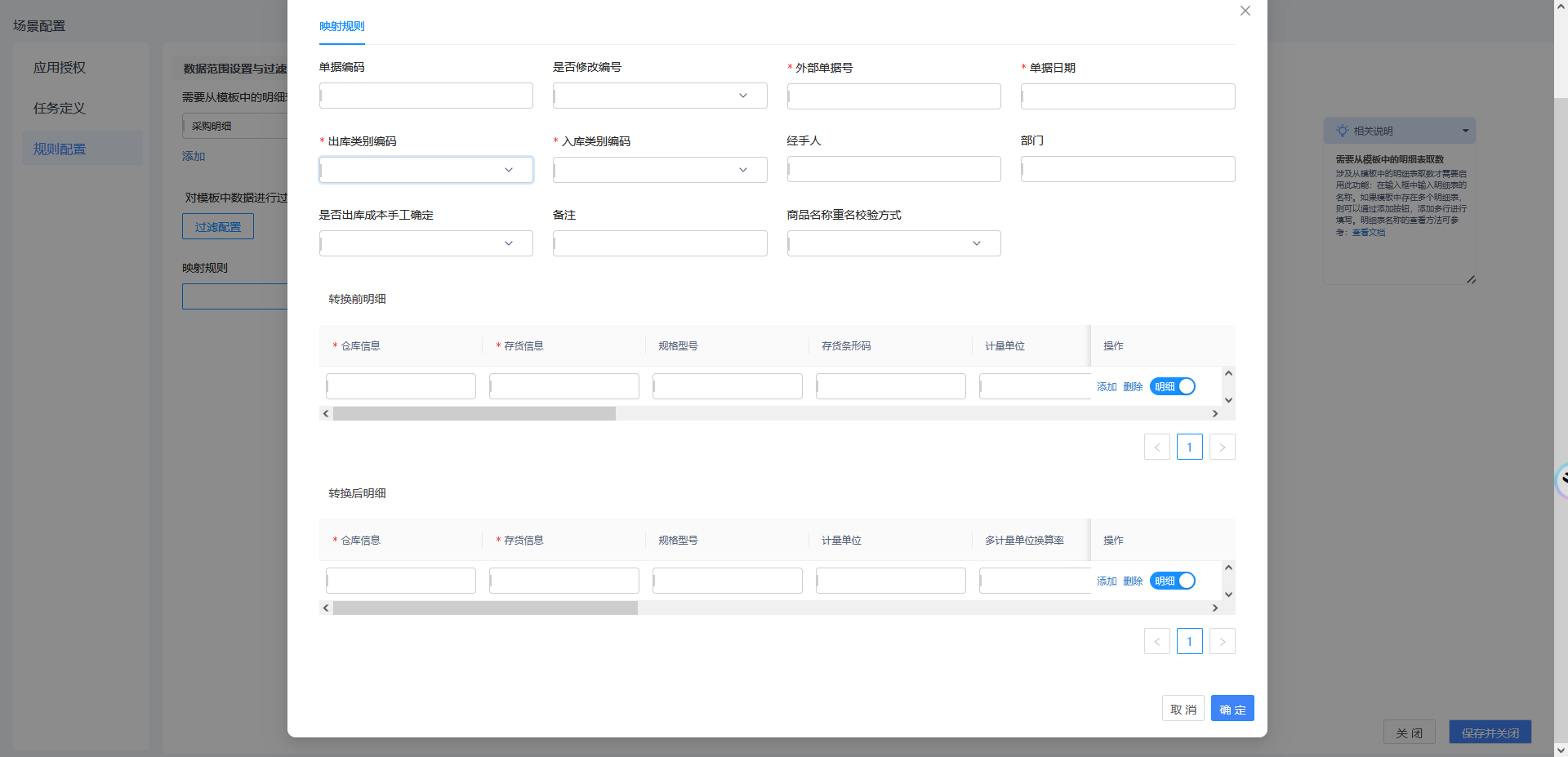Click the 经手人 input field
Image resolution: width=1568 pixels, height=757 pixels.
coord(894,169)
